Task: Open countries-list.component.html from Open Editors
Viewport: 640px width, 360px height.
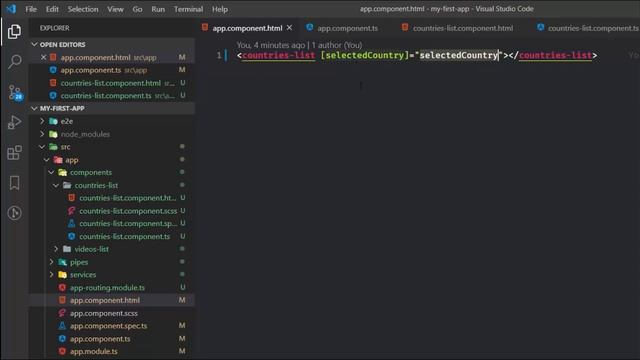Action: [112, 83]
